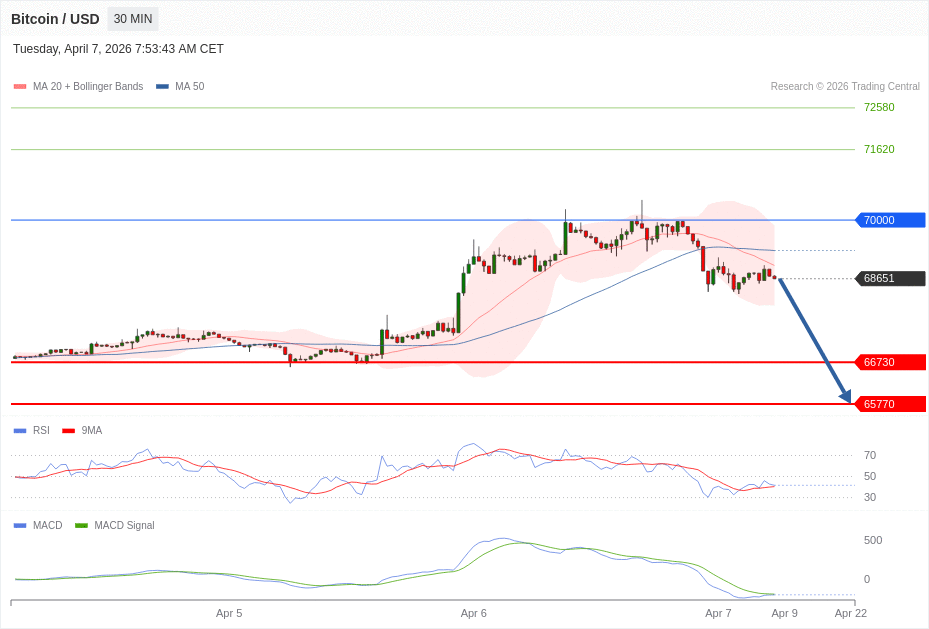Click the Bitcoin / USD title
Image resolution: width=929 pixels, height=629 pixels.
pyautogui.click(x=55, y=19)
